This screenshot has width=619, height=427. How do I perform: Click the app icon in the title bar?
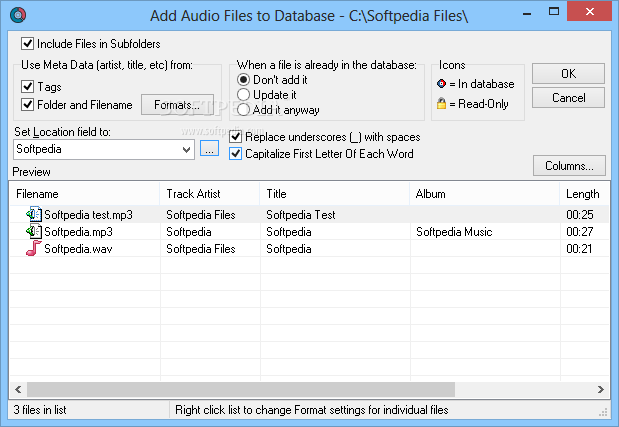point(18,15)
